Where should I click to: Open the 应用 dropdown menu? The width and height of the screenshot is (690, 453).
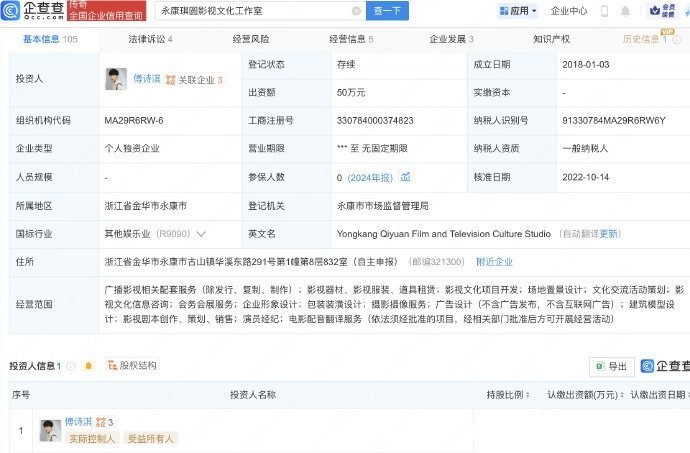click(x=518, y=11)
